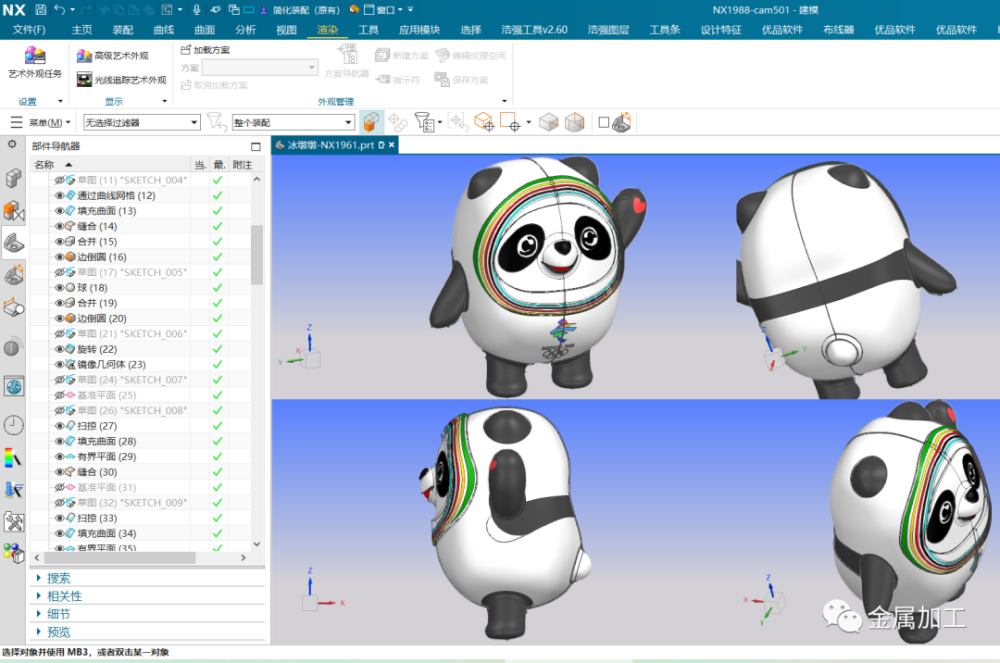Open the 整个装配 scope dropdown
Viewport: 1000px width, 663px height.
coord(293,122)
